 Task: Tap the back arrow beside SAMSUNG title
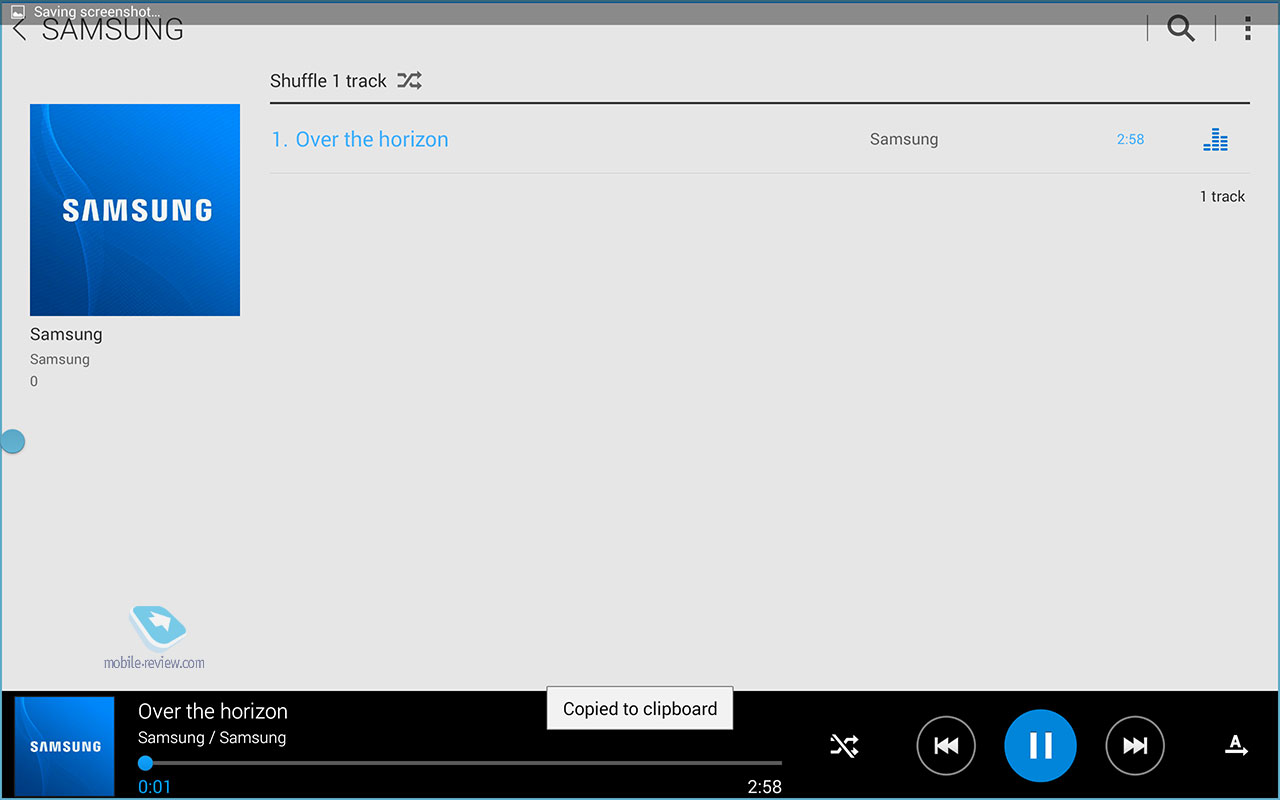(x=19, y=30)
